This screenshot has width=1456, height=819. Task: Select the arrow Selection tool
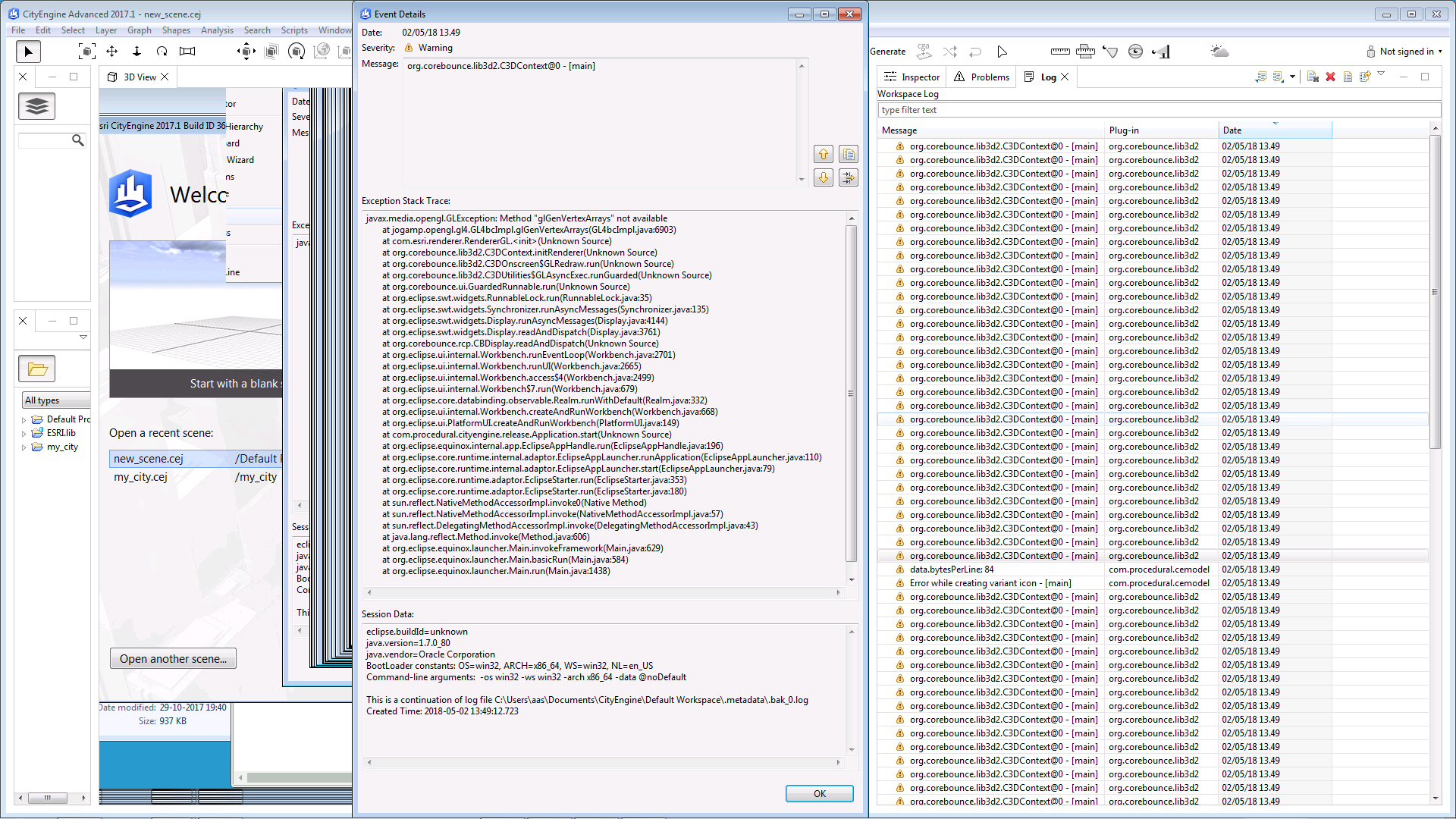tap(28, 52)
